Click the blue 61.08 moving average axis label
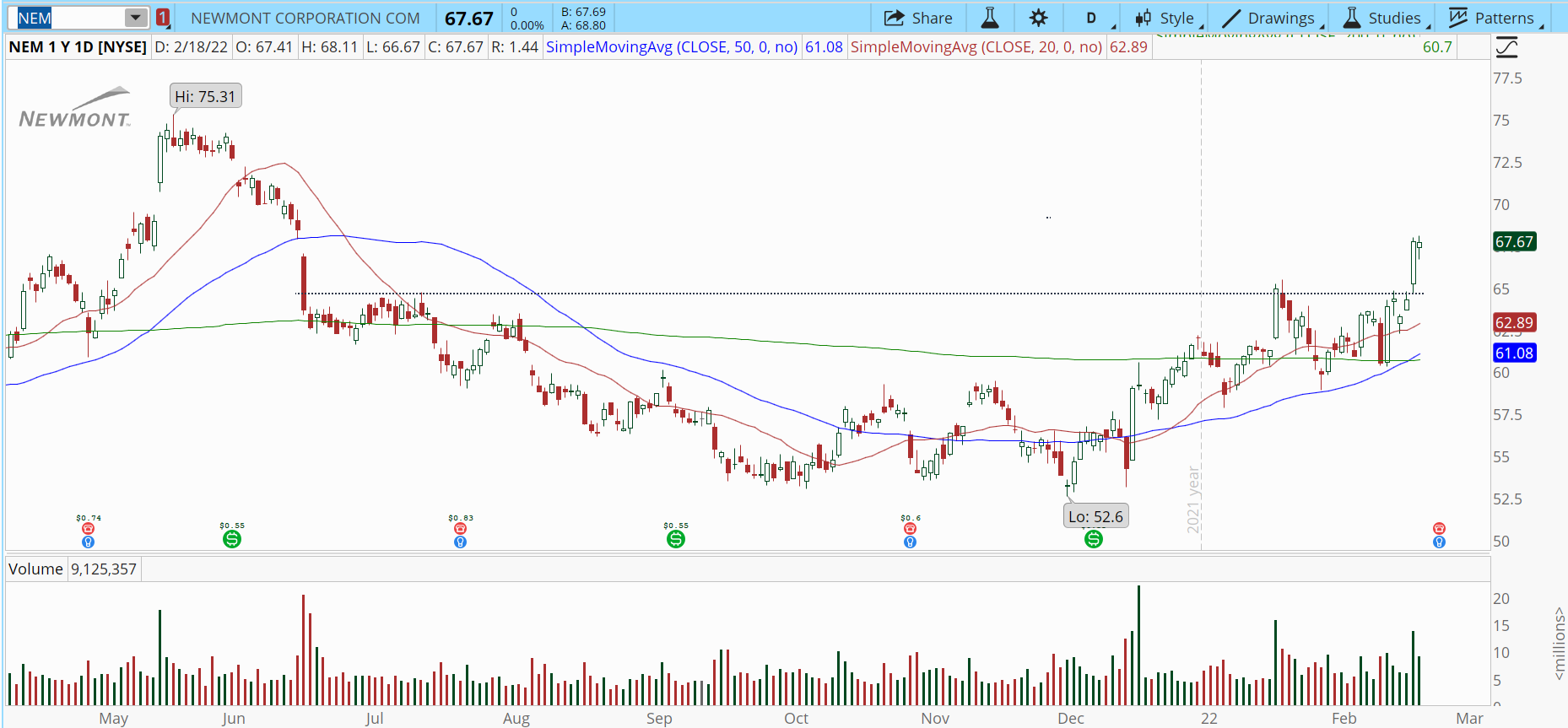Image resolution: width=1568 pixels, height=728 pixels. [1514, 353]
